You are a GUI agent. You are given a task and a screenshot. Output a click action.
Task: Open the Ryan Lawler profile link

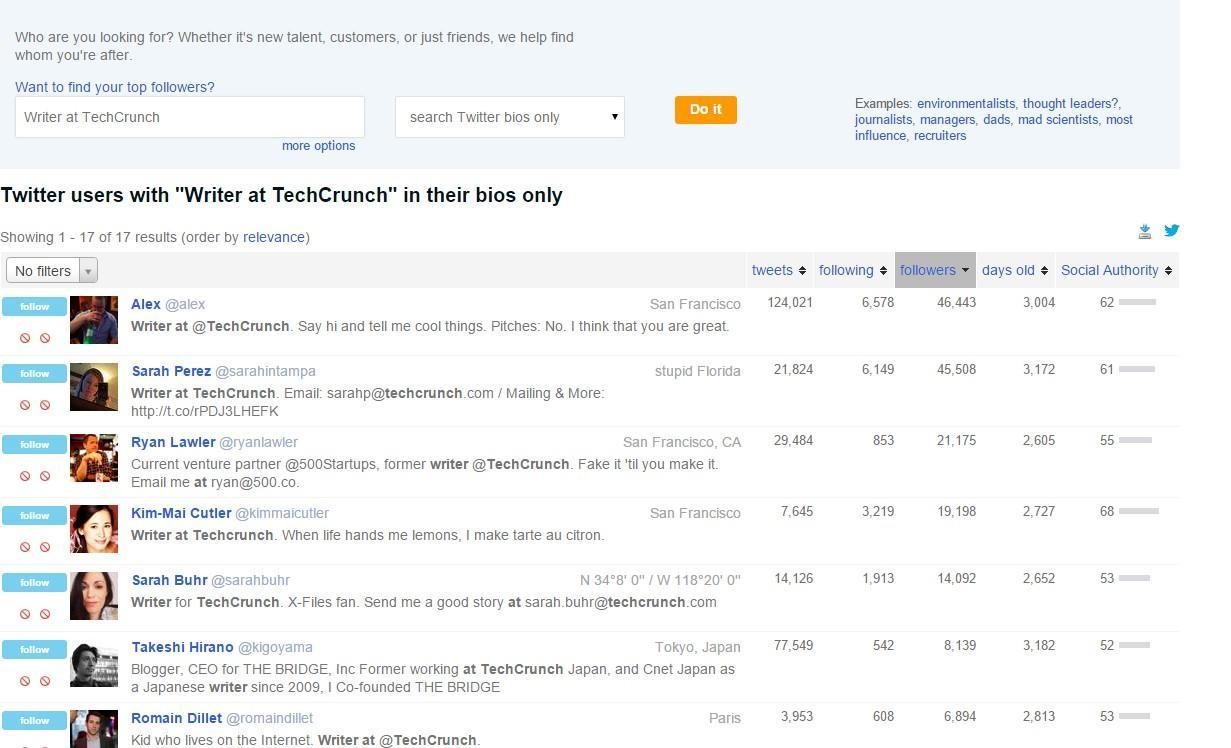(173, 442)
